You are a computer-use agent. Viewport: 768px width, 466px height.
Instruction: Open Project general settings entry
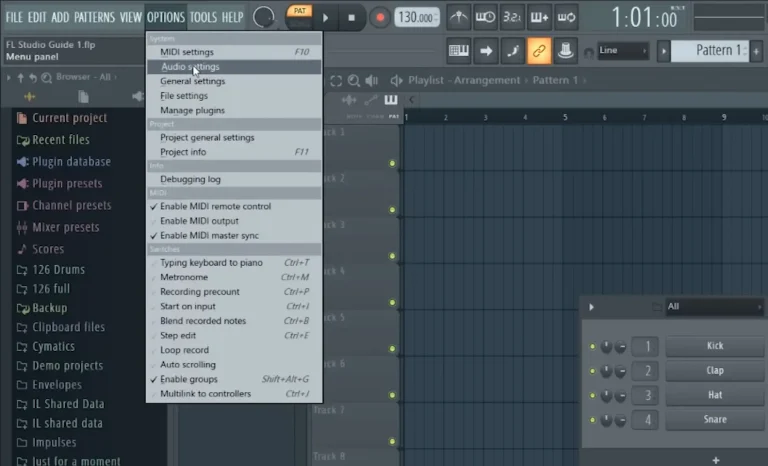[x=234, y=138]
